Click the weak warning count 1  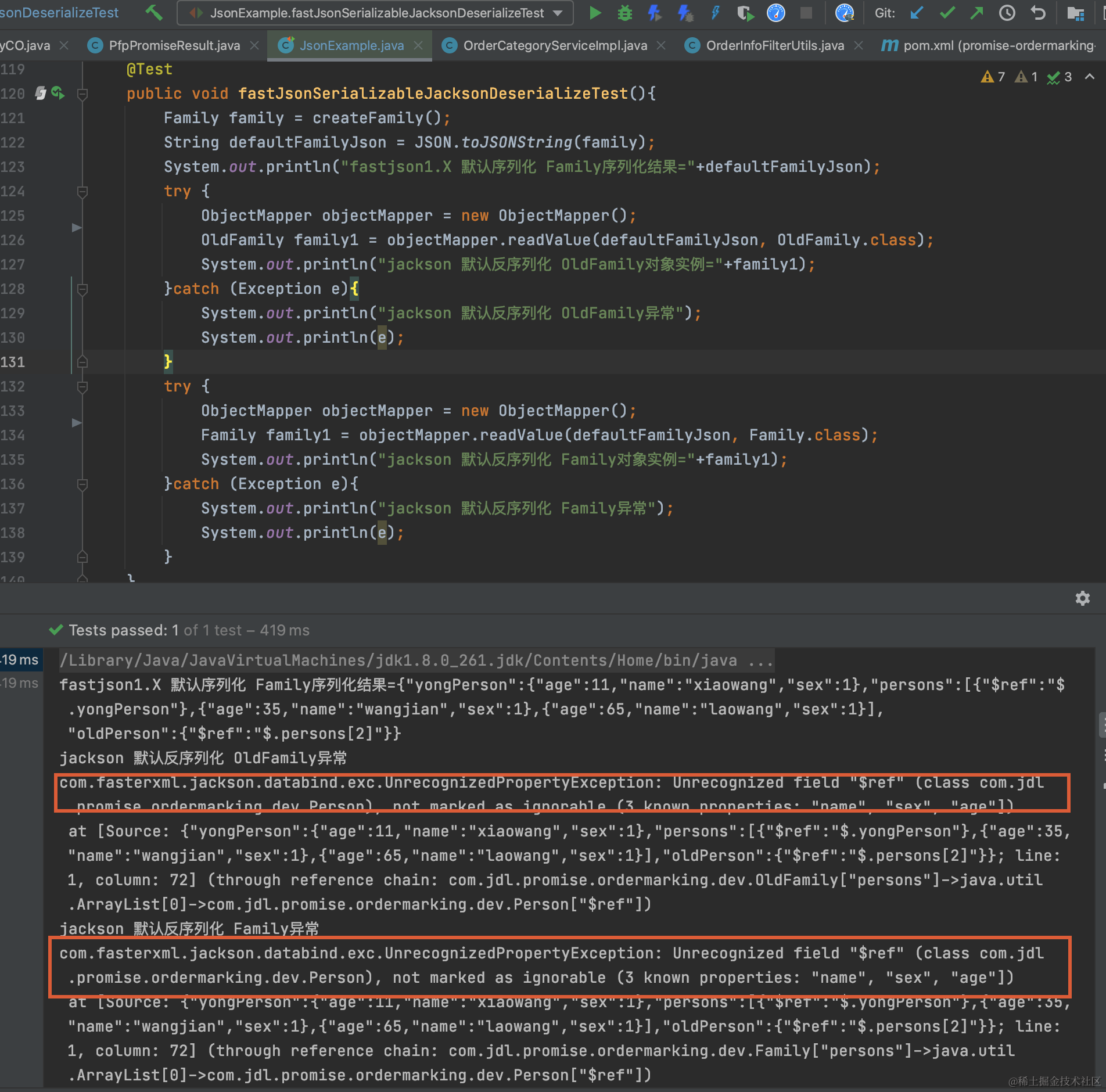click(x=1026, y=77)
